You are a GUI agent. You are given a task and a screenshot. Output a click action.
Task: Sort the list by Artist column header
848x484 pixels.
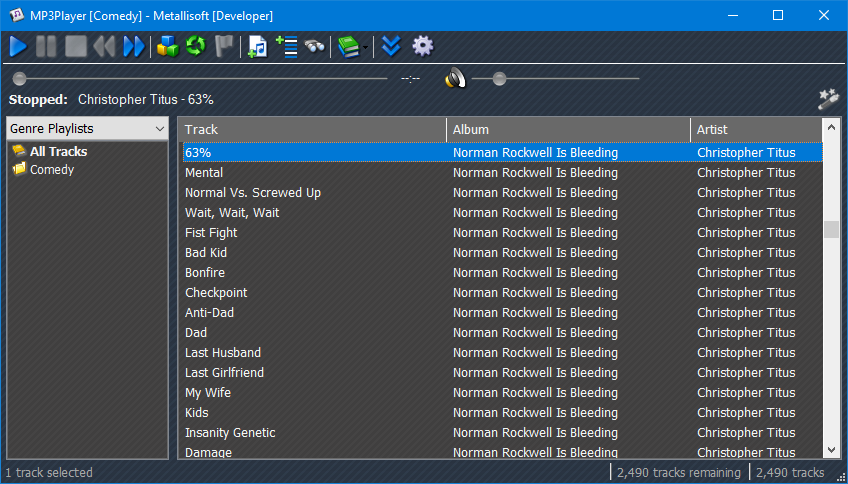point(755,129)
